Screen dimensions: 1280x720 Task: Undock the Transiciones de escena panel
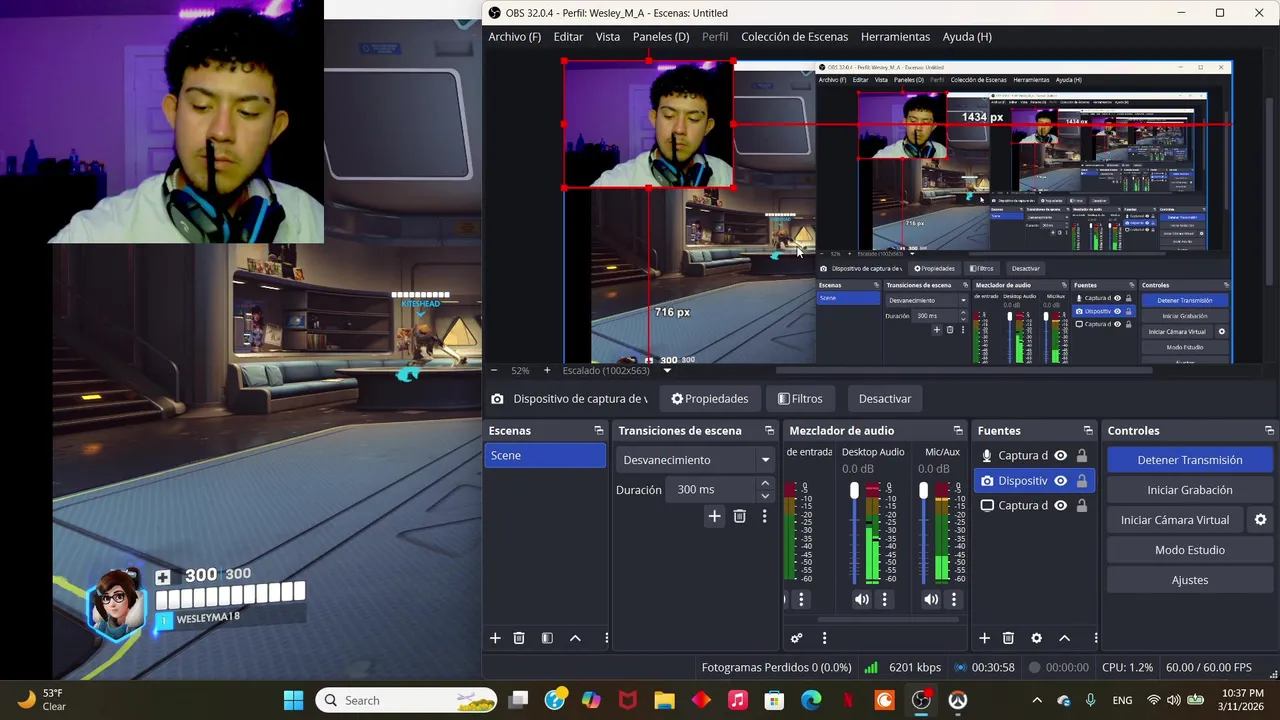pos(769,431)
